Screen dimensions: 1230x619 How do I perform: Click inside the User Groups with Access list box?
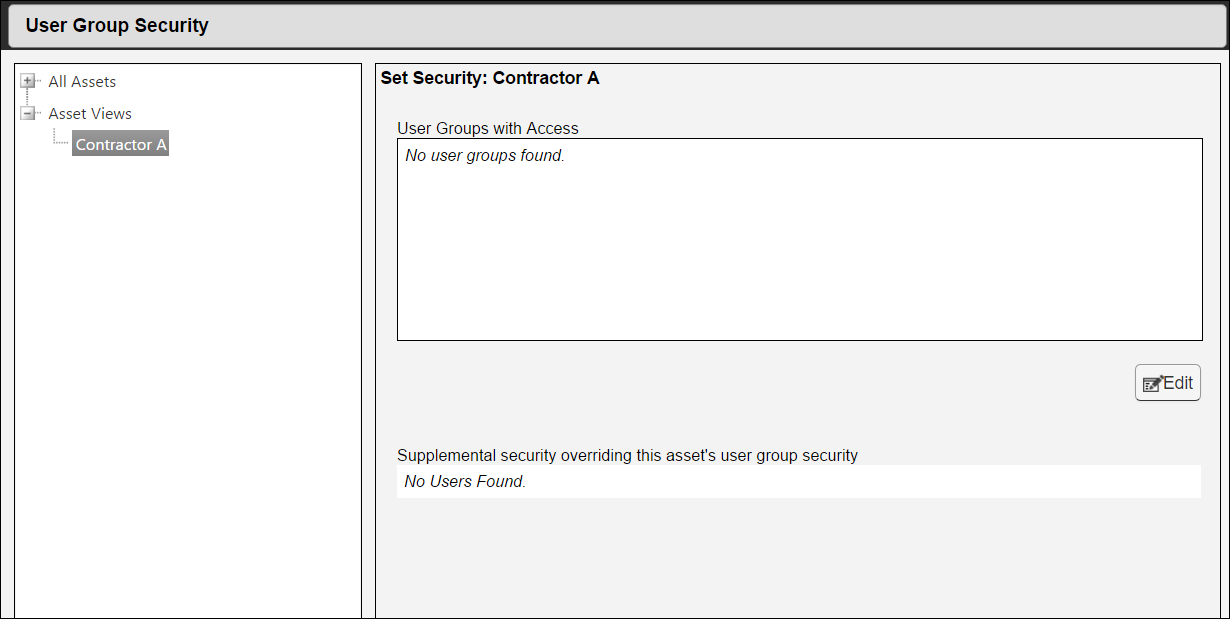pos(799,260)
